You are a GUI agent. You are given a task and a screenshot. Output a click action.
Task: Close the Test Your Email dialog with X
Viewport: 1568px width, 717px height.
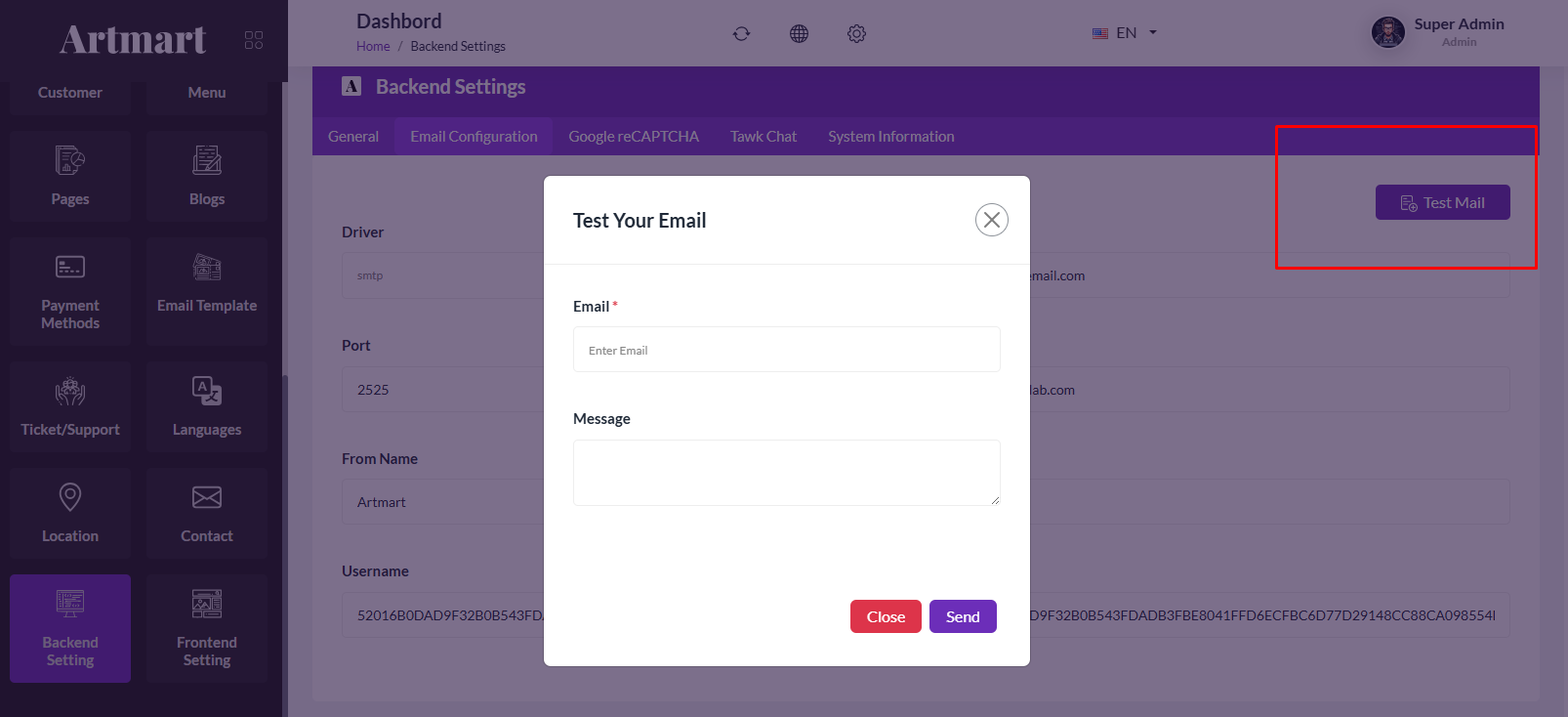coord(991,220)
